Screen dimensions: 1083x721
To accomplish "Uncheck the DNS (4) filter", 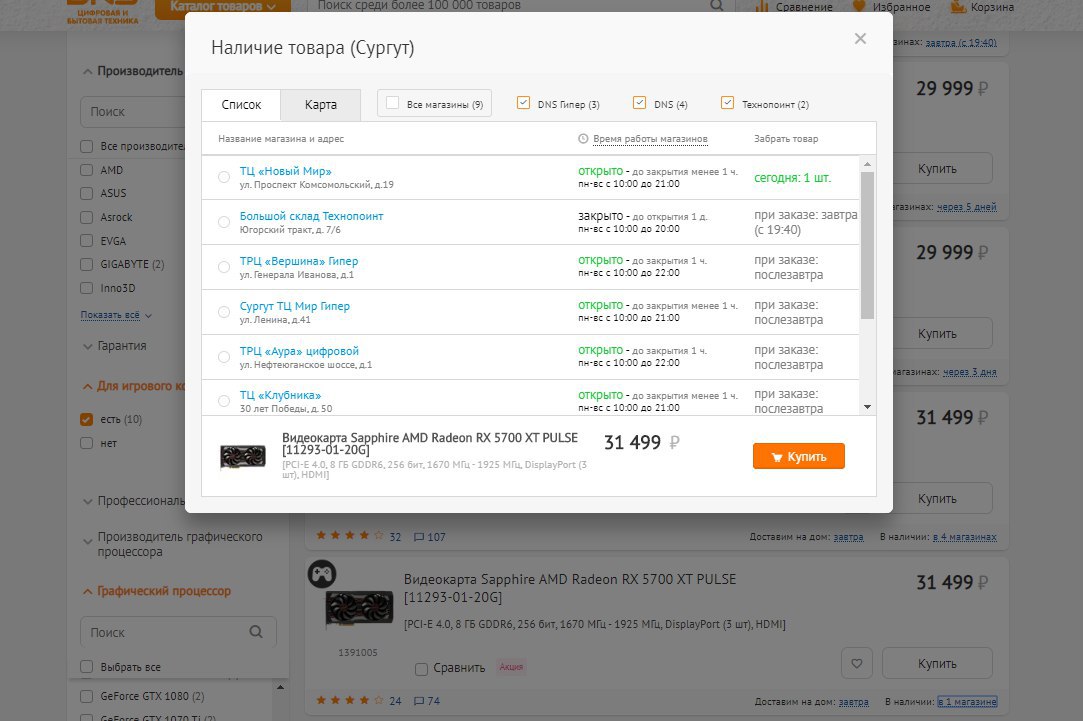I will pos(640,103).
